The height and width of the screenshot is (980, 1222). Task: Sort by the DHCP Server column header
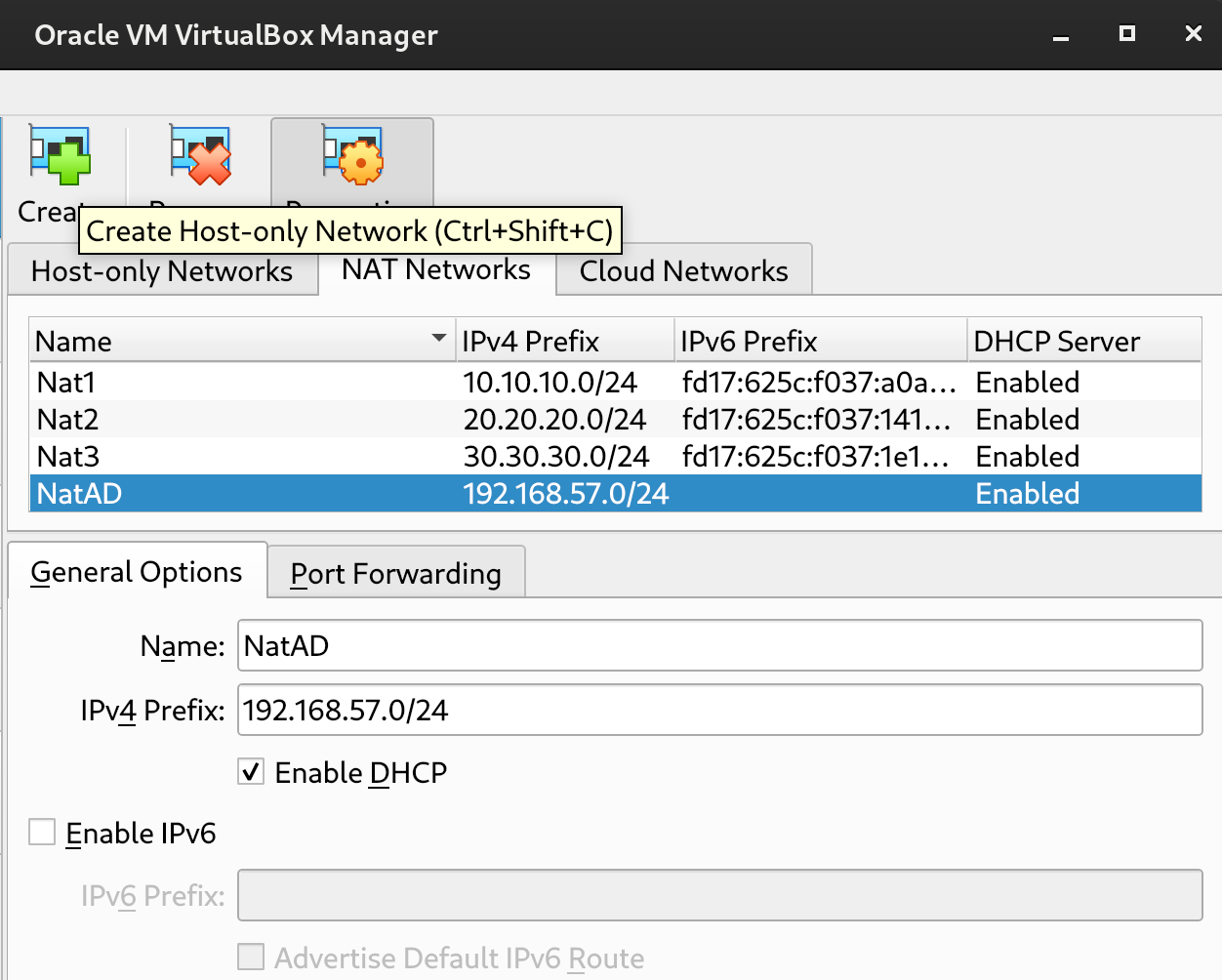(1083, 341)
